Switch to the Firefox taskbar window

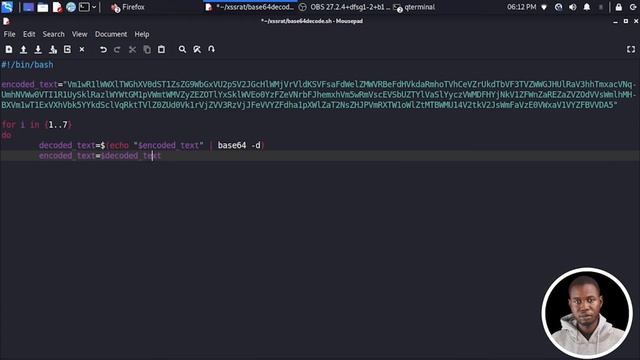click(128, 7)
